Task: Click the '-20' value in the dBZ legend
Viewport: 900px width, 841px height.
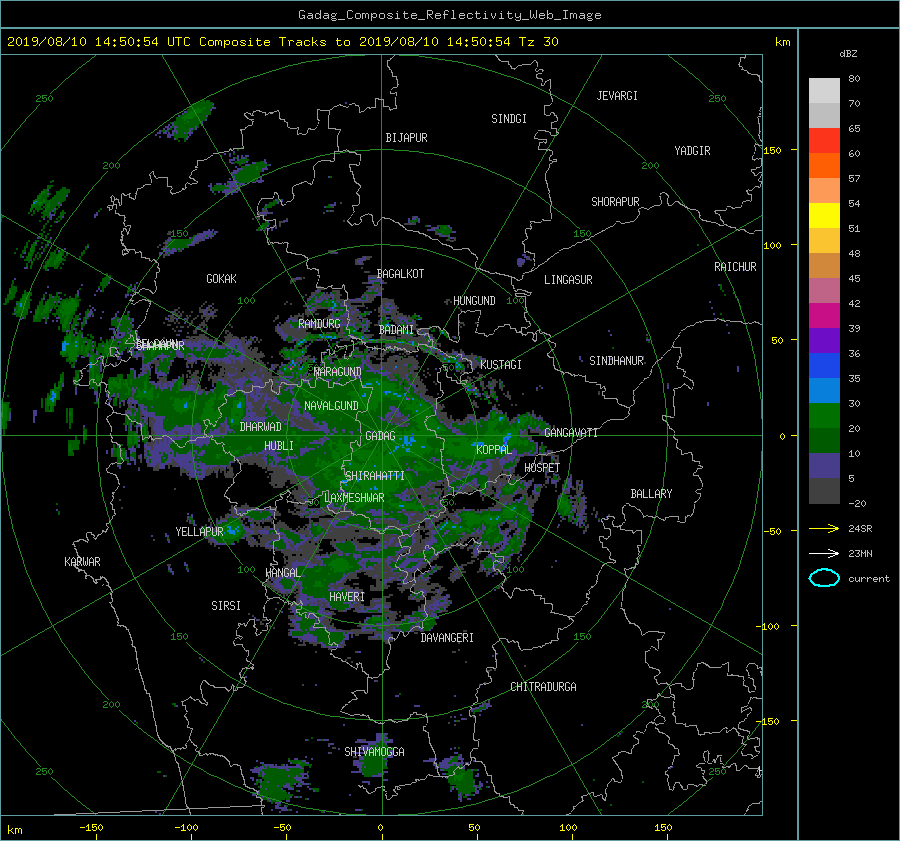Action: click(x=857, y=503)
